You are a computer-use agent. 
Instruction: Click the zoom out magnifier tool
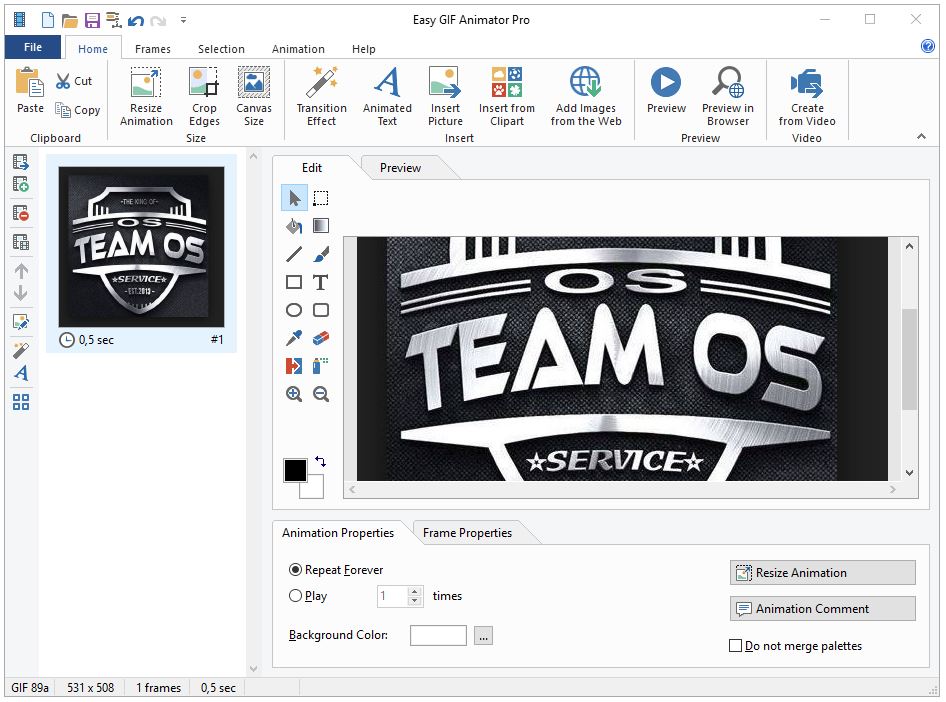(x=321, y=394)
